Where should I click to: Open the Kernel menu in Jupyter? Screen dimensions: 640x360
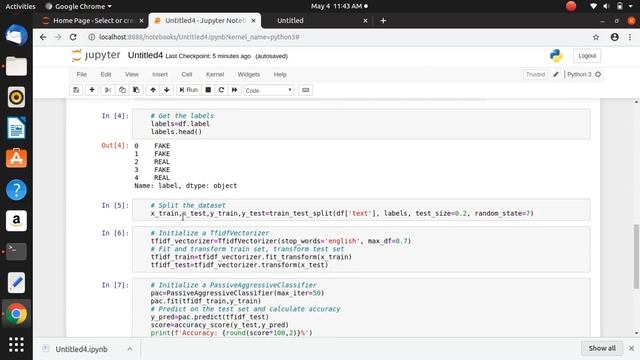(x=215, y=74)
